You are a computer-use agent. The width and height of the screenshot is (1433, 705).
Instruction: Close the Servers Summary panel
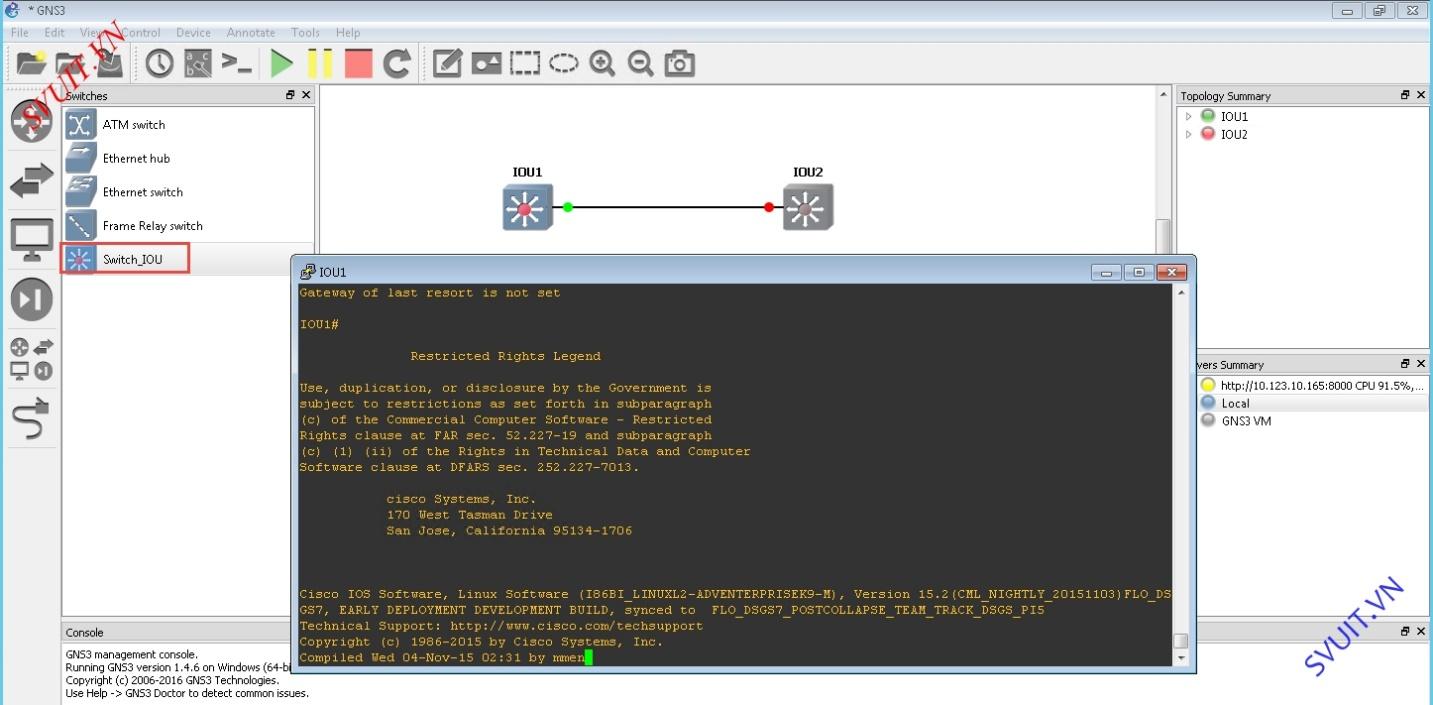coord(1421,364)
